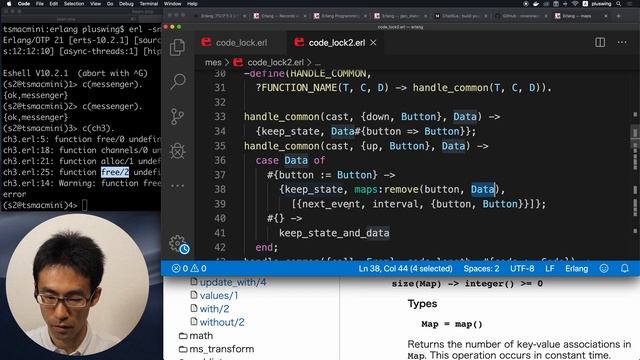The width and height of the screenshot is (640, 360).
Task: Click the errors and warnings status indicator
Action: (189, 269)
